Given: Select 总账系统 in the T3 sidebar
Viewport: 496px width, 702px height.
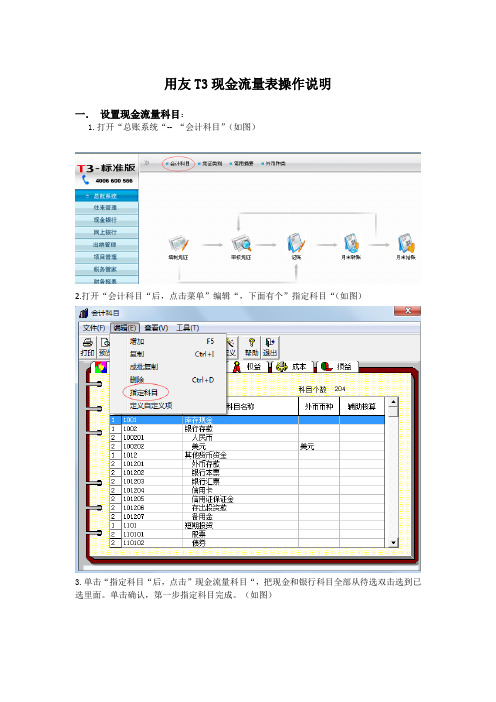Looking at the screenshot, I should (x=107, y=196).
